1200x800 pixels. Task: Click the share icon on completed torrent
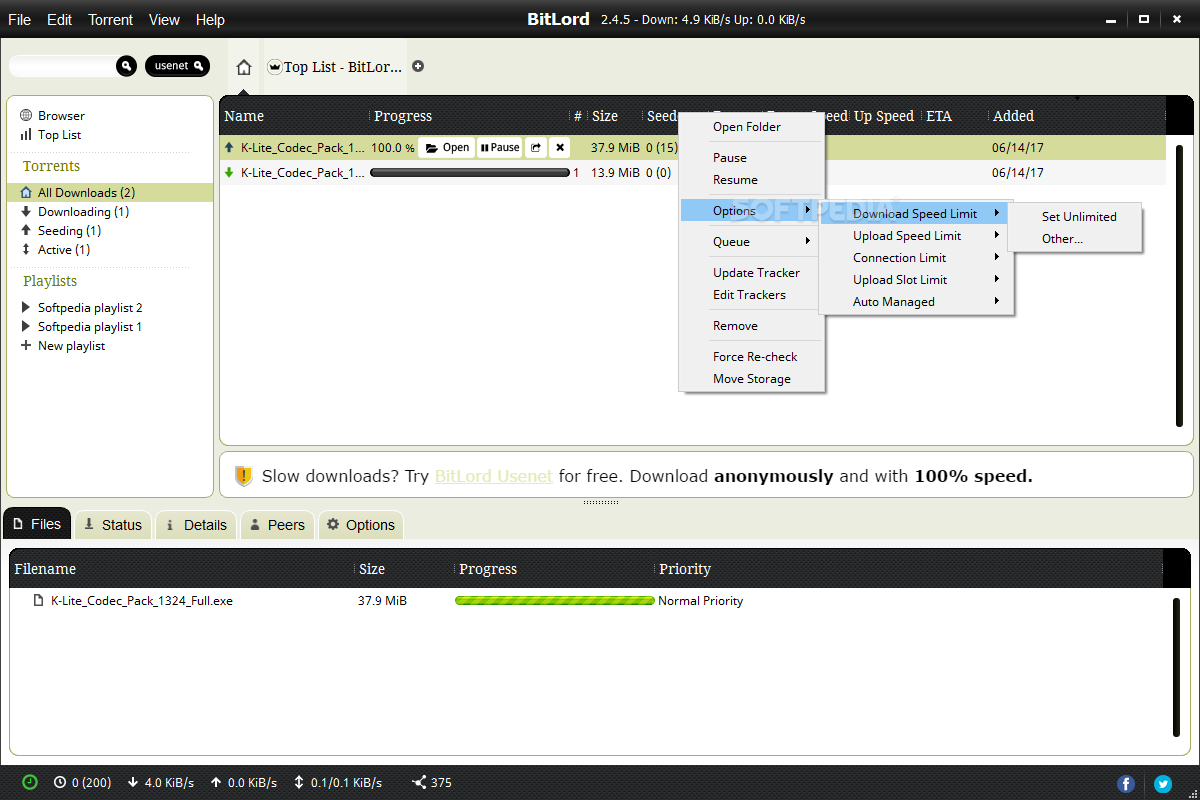(x=535, y=148)
